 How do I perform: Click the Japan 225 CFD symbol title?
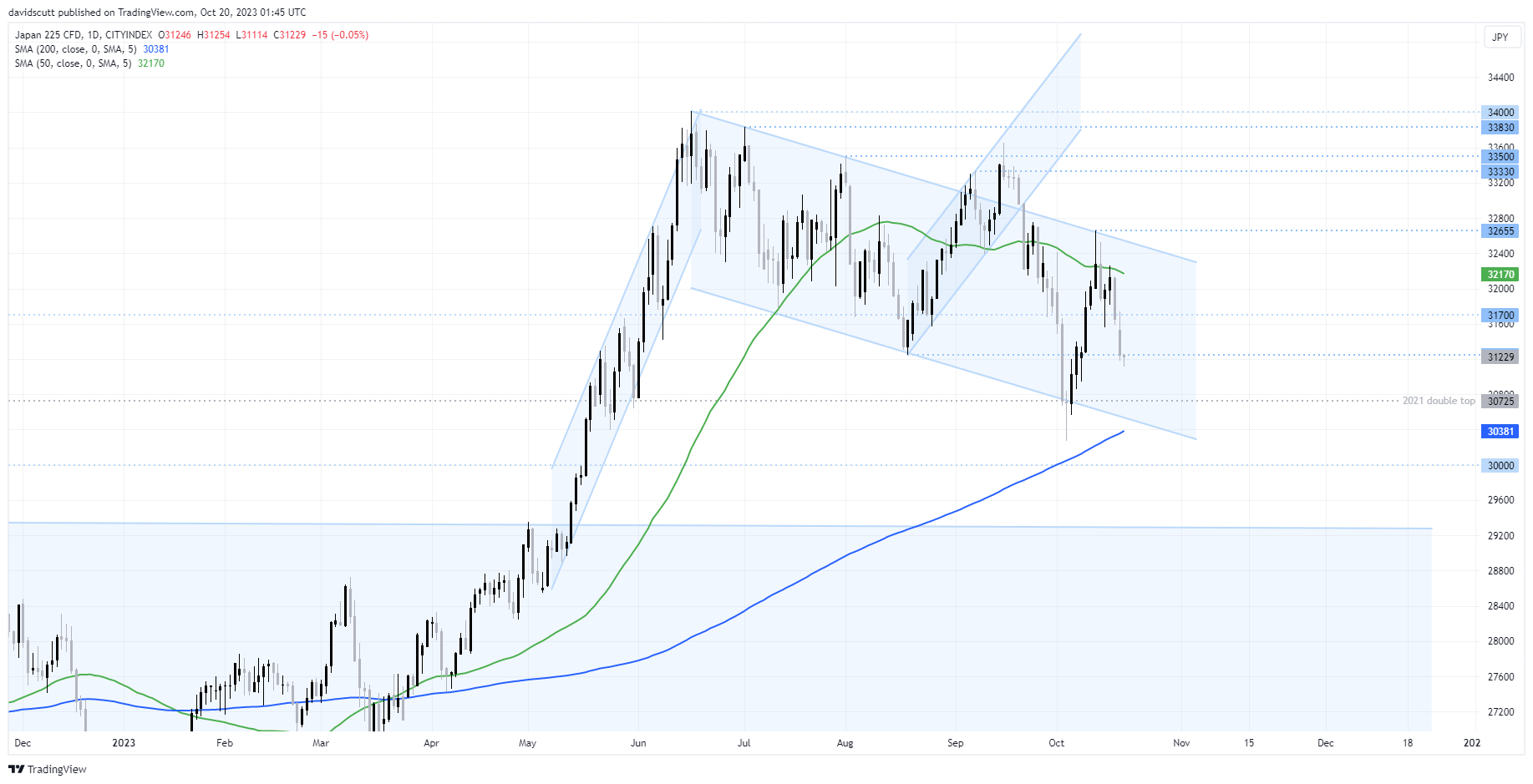(x=84, y=35)
